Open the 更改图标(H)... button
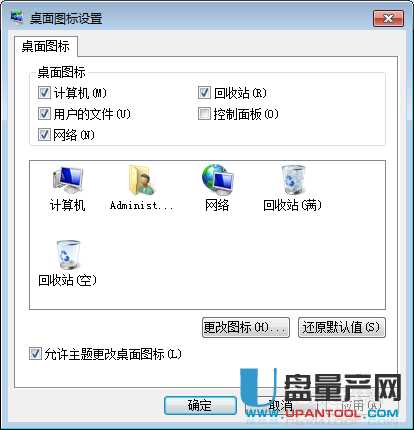 (x=246, y=327)
